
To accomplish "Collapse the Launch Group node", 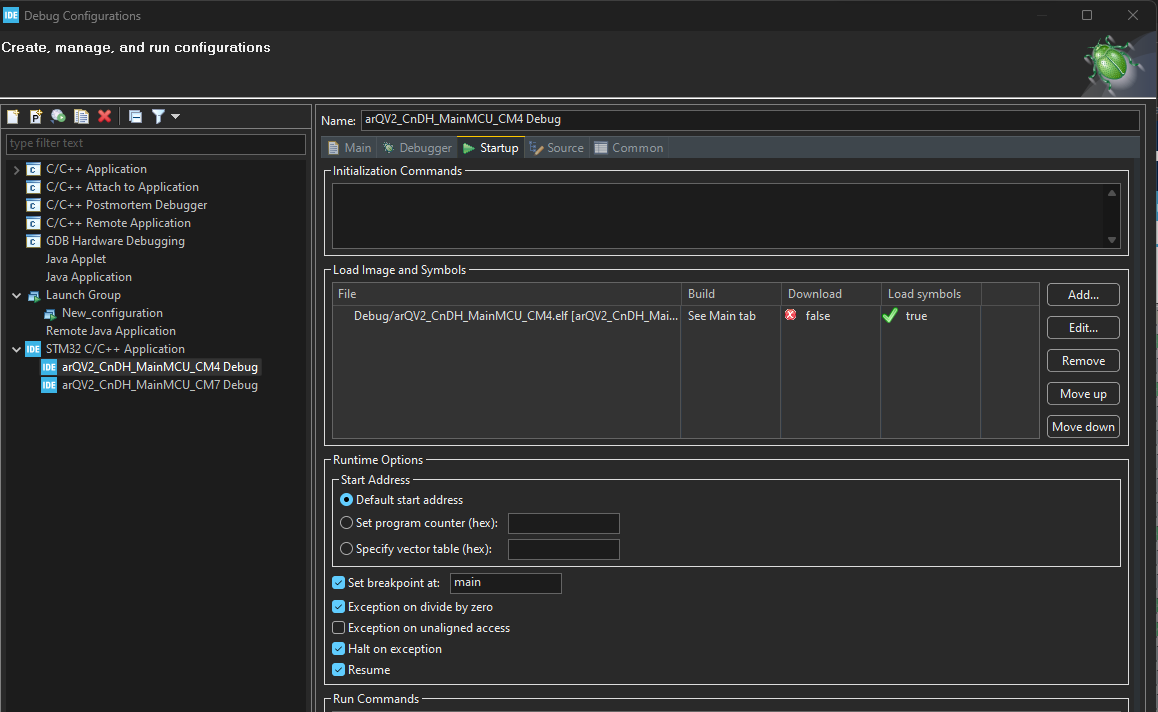I will (16, 296).
